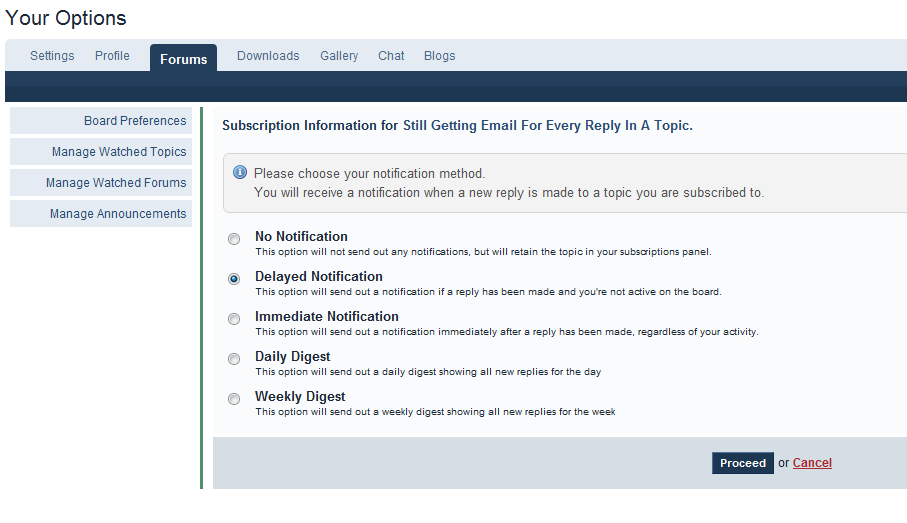Image resolution: width=907 pixels, height=523 pixels.
Task: Pick the Daily Digest radio button
Action: click(x=234, y=359)
